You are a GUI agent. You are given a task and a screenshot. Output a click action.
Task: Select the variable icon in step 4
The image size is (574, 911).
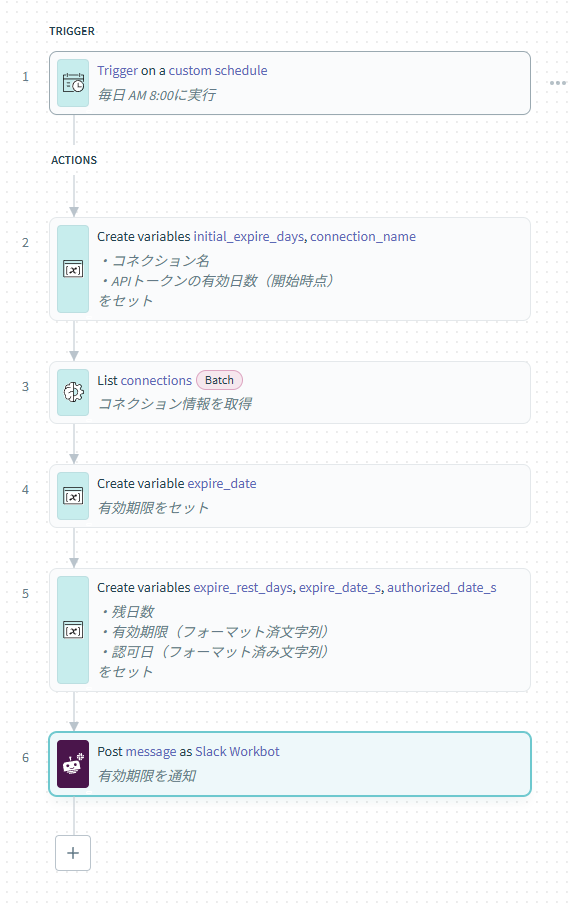pos(73,496)
